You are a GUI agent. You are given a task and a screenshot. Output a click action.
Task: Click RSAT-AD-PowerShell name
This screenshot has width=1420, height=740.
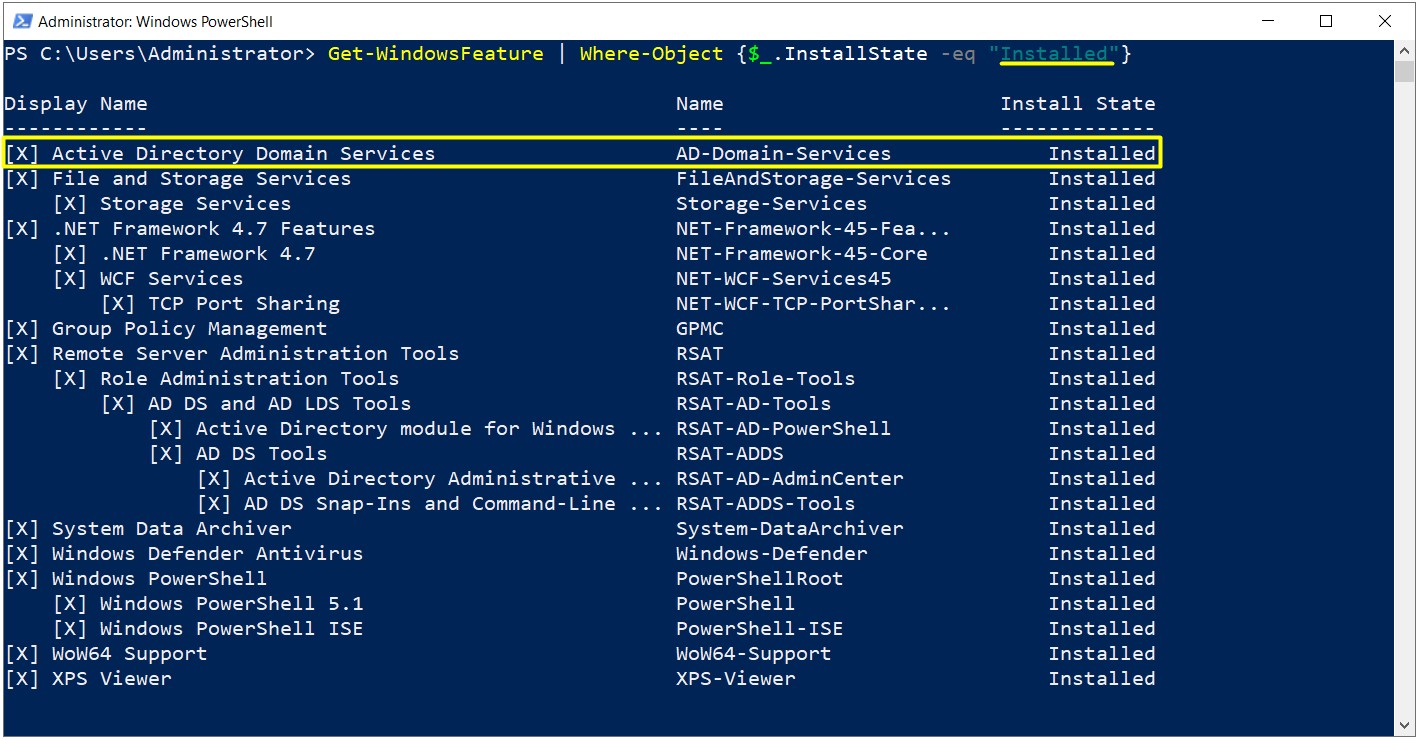pyautogui.click(x=784, y=429)
